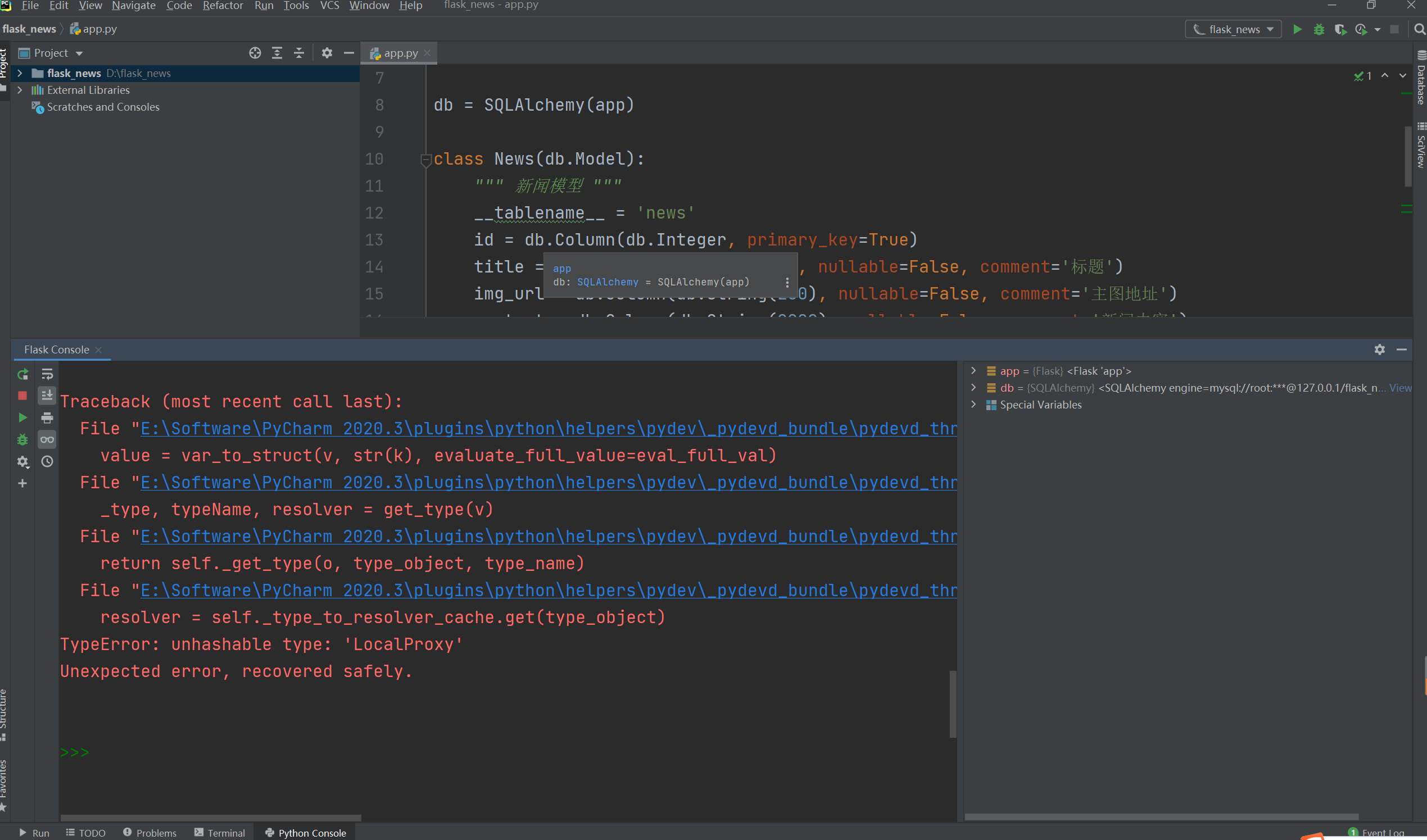Jump to previous highlighted problem
Image resolution: width=1427 pixels, height=840 pixels.
pyautogui.click(x=1384, y=75)
